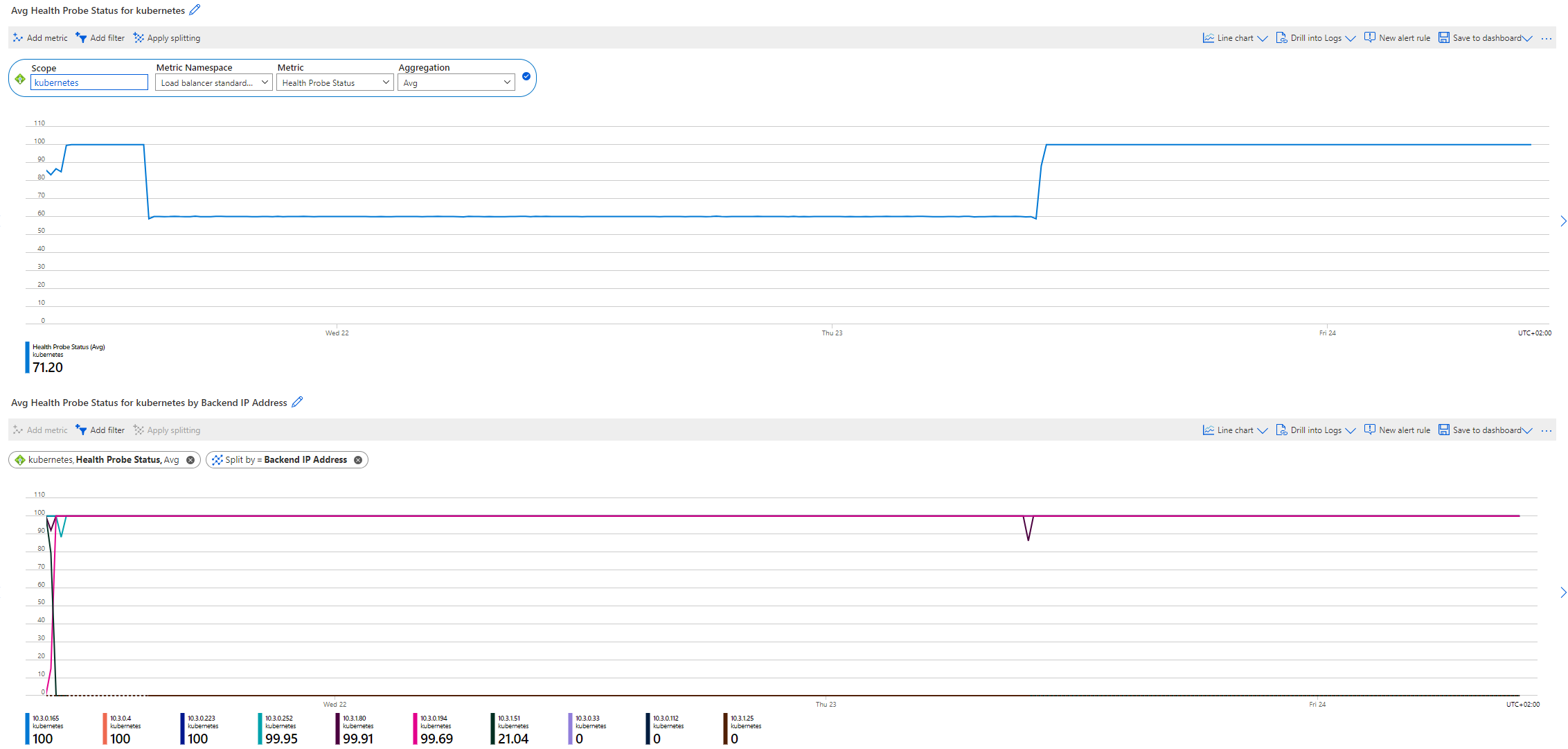Viewport: 1568px width, 749px height.
Task: Click the Drill into Logs icon
Action: (1283, 37)
